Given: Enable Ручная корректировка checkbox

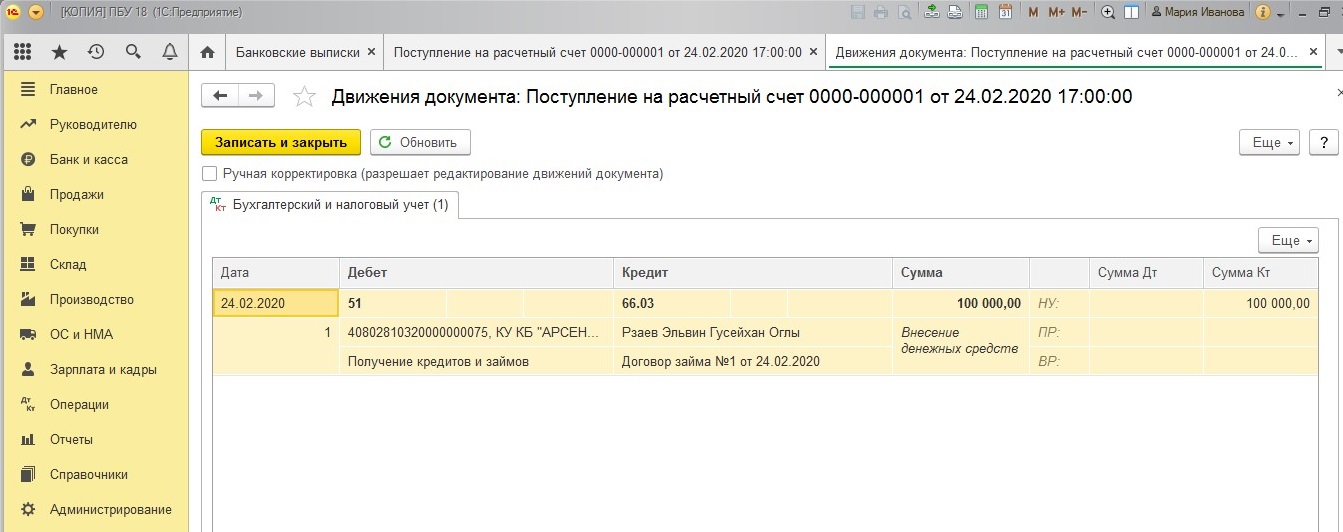Looking at the screenshot, I should point(209,173).
